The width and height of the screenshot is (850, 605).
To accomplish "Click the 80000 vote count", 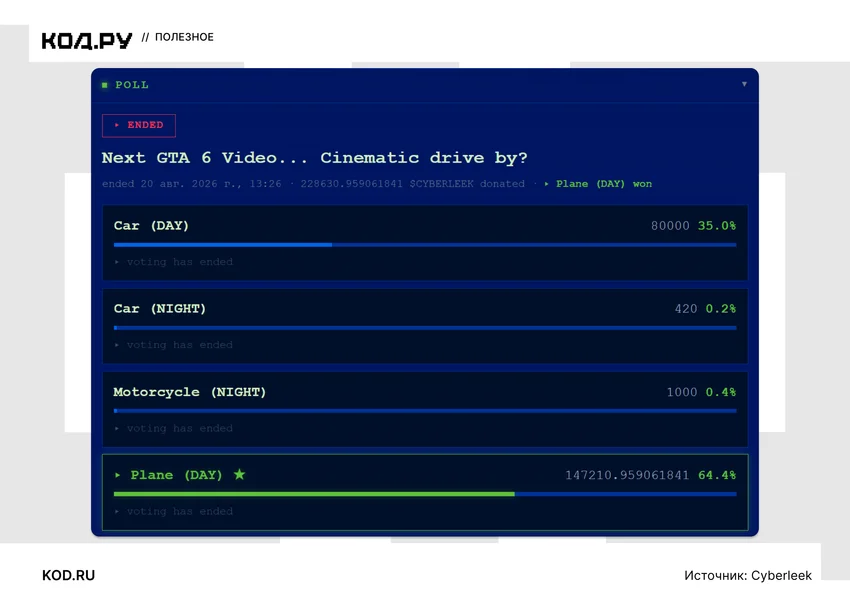I will click(670, 226).
